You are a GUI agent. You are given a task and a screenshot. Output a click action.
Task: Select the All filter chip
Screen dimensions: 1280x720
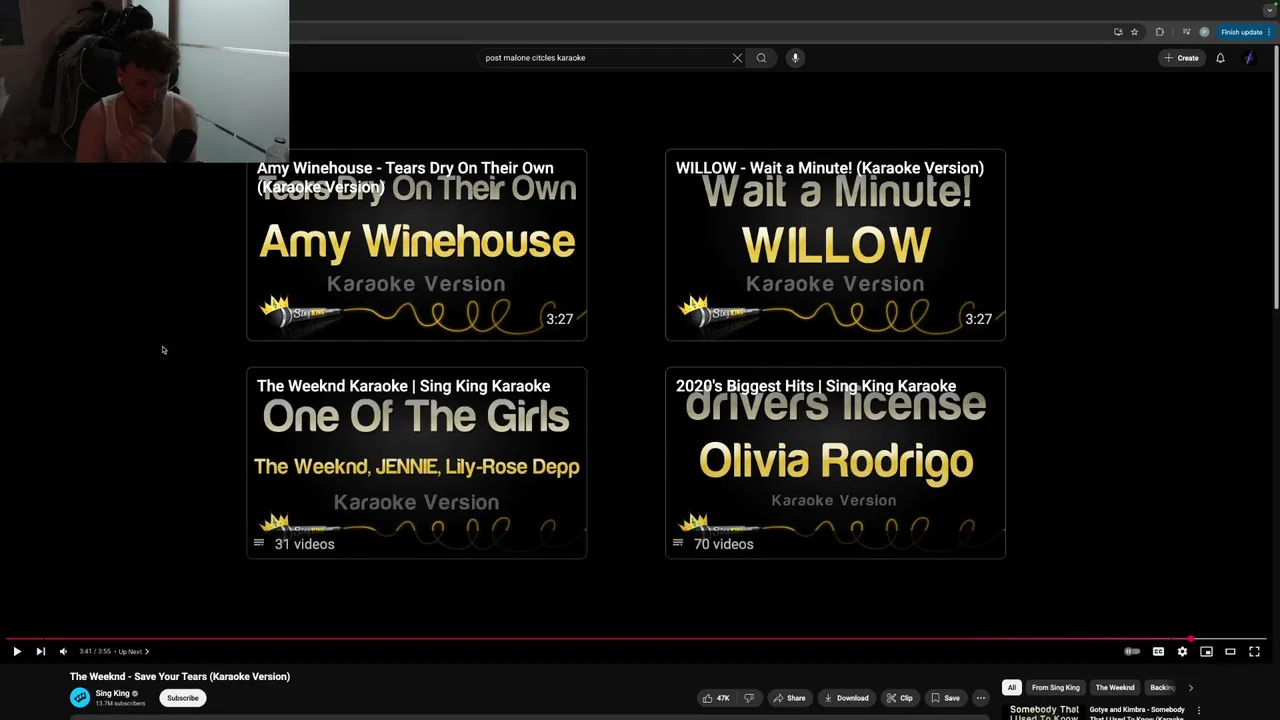pos(1012,687)
